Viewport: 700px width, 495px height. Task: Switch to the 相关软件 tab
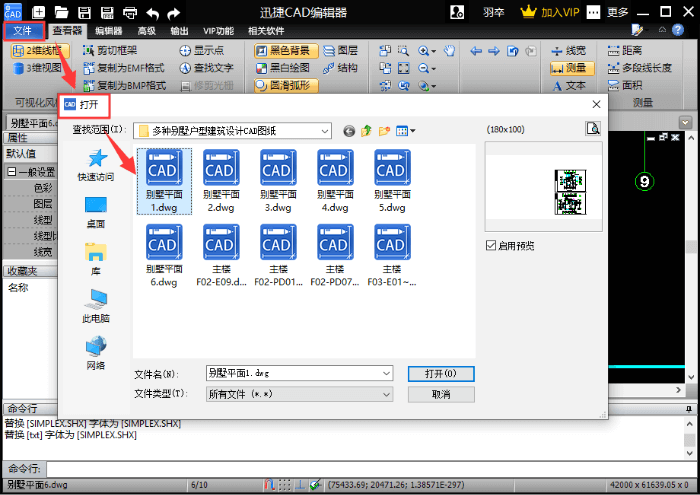[266, 31]
